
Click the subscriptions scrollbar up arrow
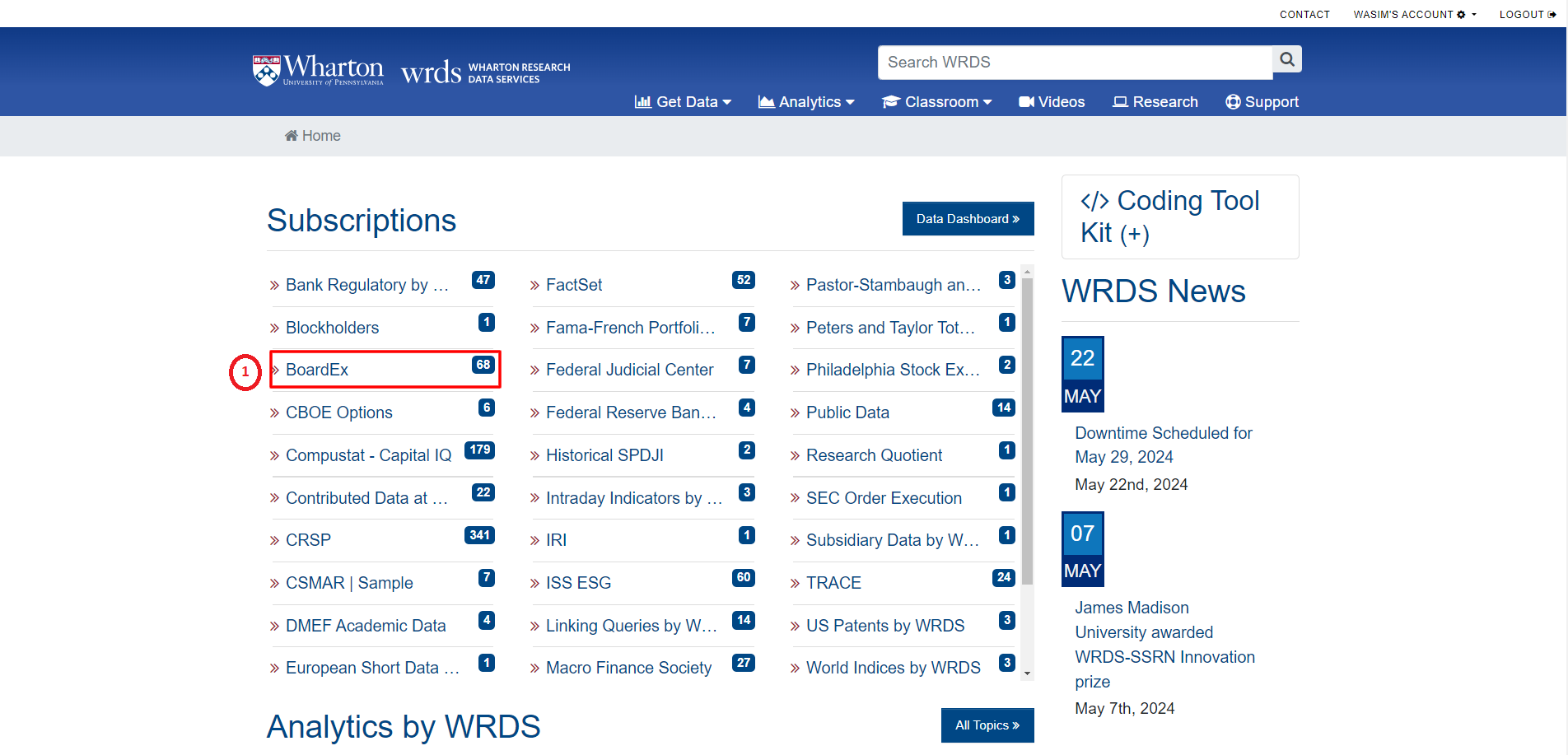(1027, 271)
